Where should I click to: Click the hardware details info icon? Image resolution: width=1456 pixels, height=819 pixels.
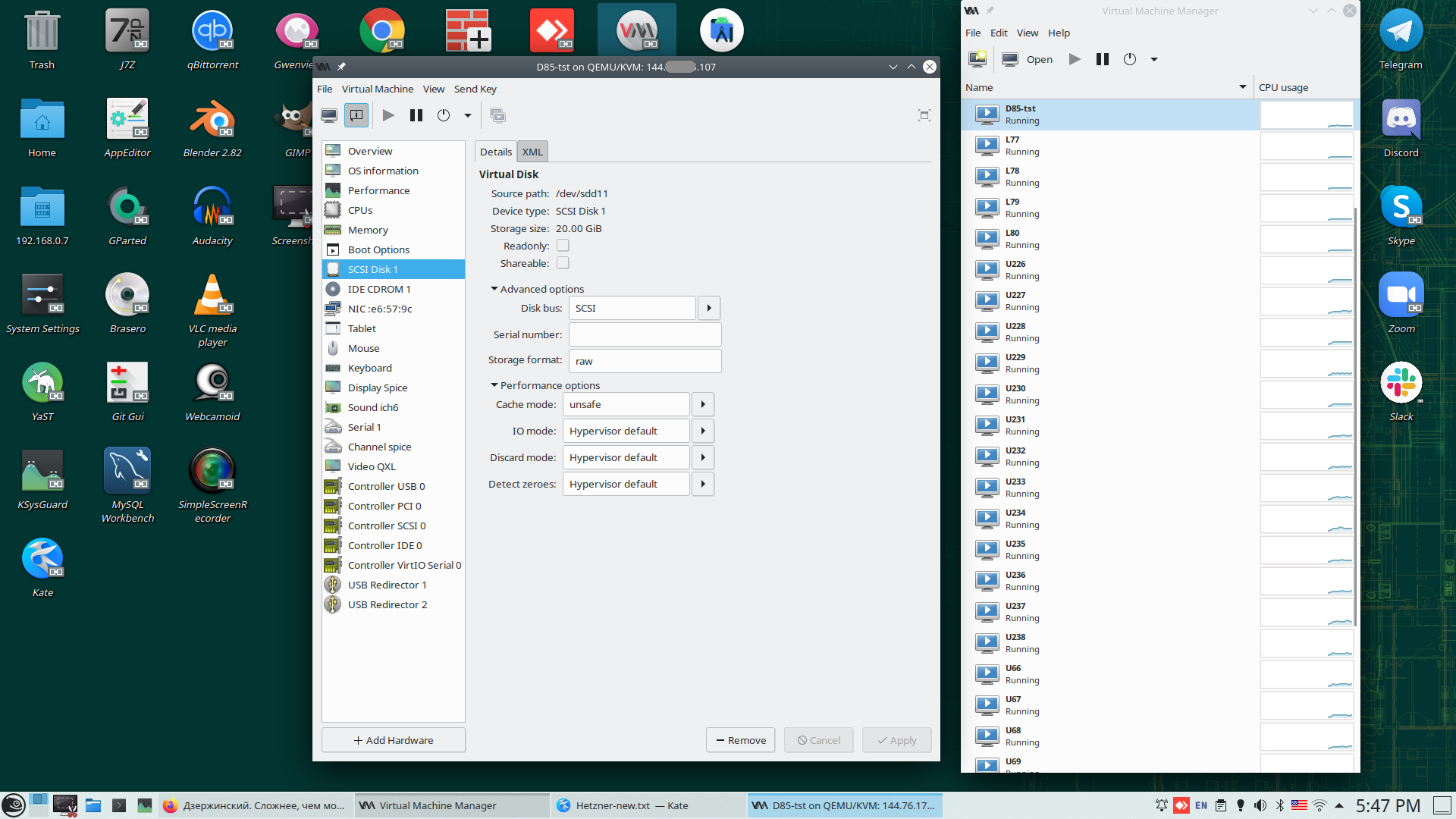point(356,115)
